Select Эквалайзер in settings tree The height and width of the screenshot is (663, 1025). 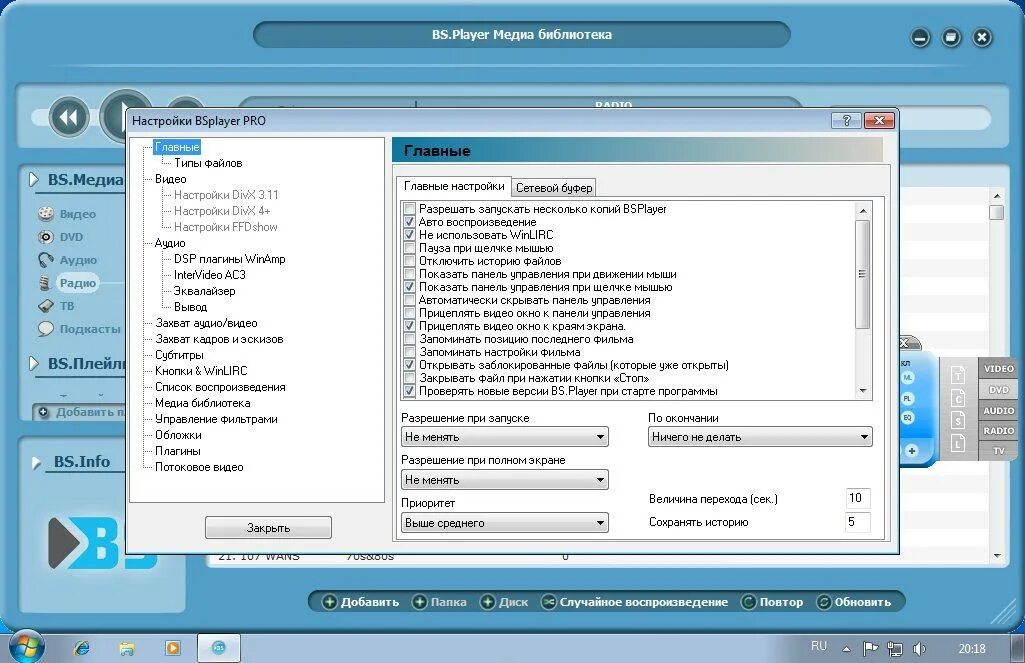tap(204, 291)
